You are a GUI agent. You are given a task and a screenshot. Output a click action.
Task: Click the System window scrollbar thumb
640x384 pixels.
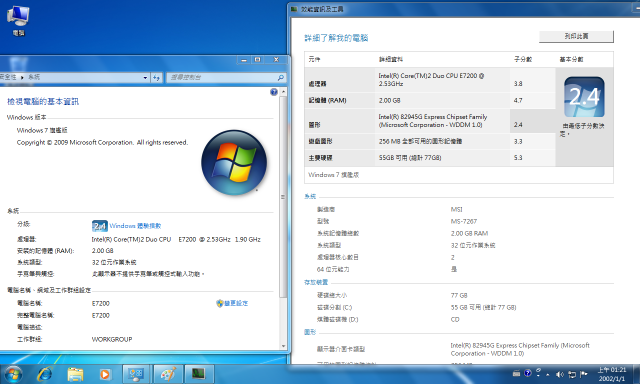[x=283, y=197]
